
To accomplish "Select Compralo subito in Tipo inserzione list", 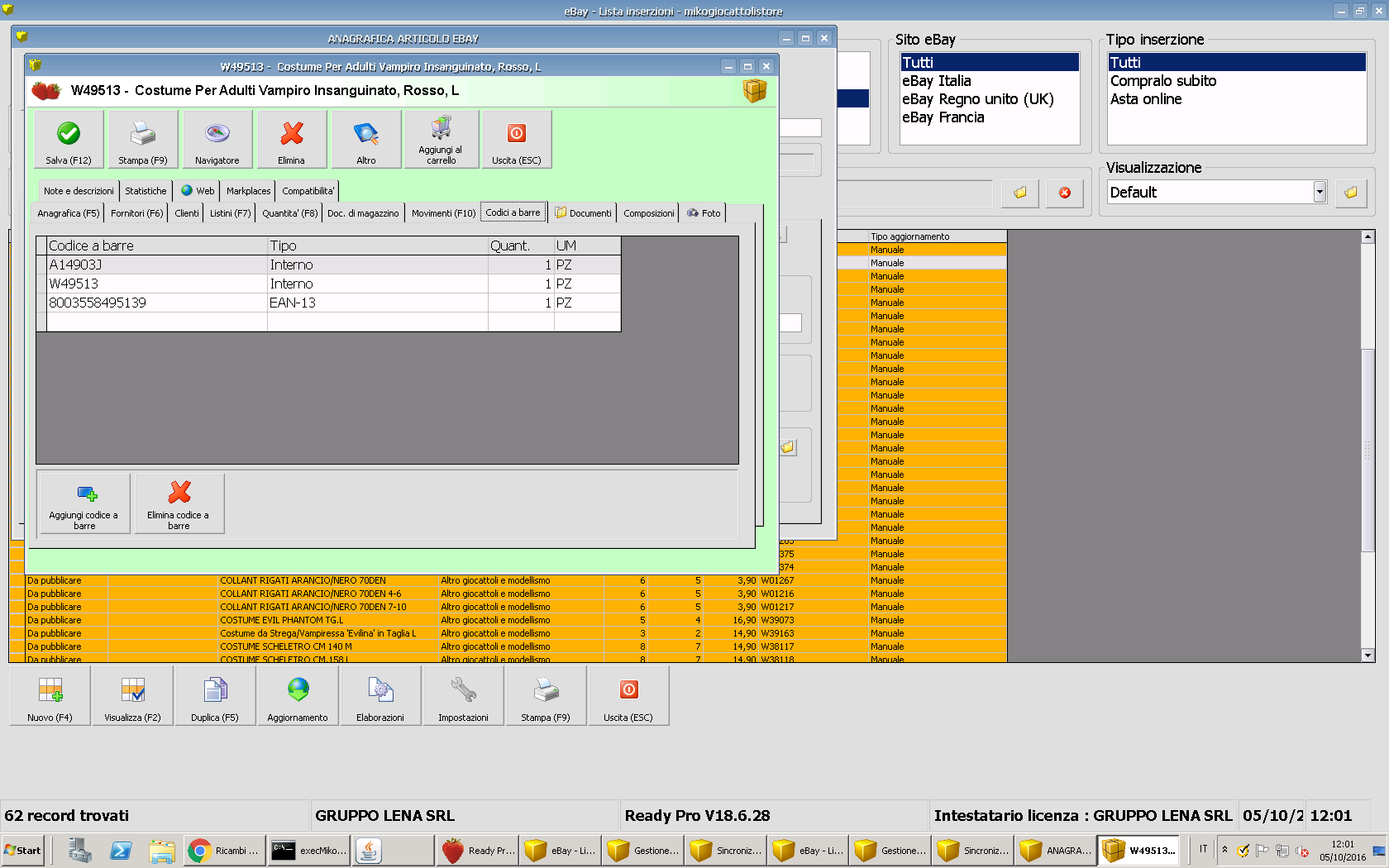I will point(1163,81).
